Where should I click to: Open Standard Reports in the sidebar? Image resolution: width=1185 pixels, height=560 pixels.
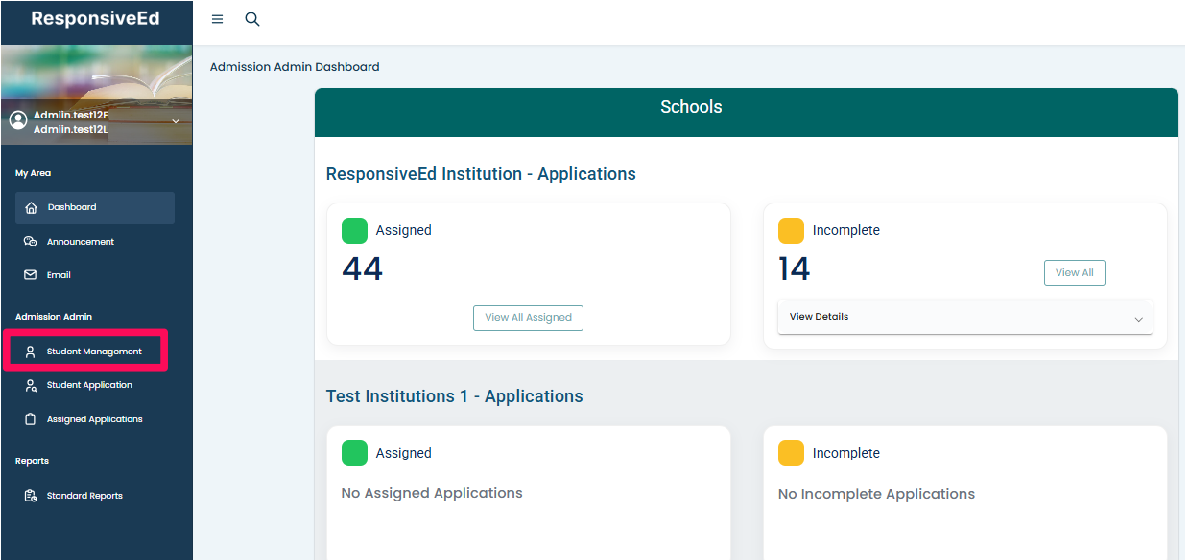(x=84, y=496)
